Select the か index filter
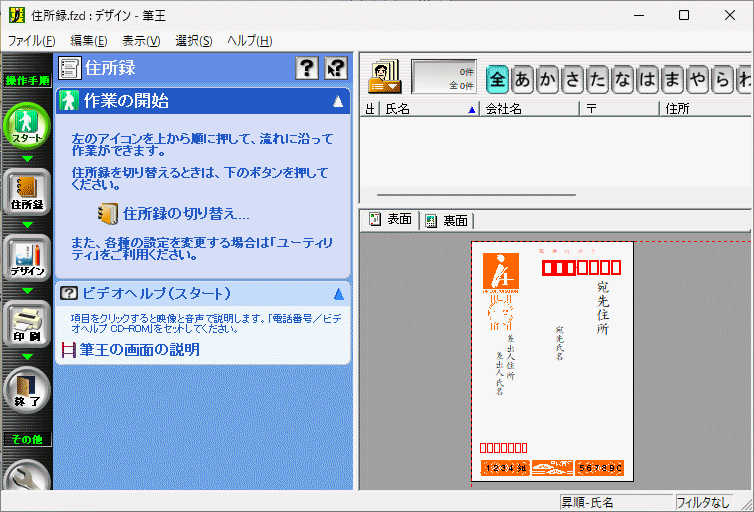The width and height of the screenshot is (754, 512). click(x=548, y=79)
